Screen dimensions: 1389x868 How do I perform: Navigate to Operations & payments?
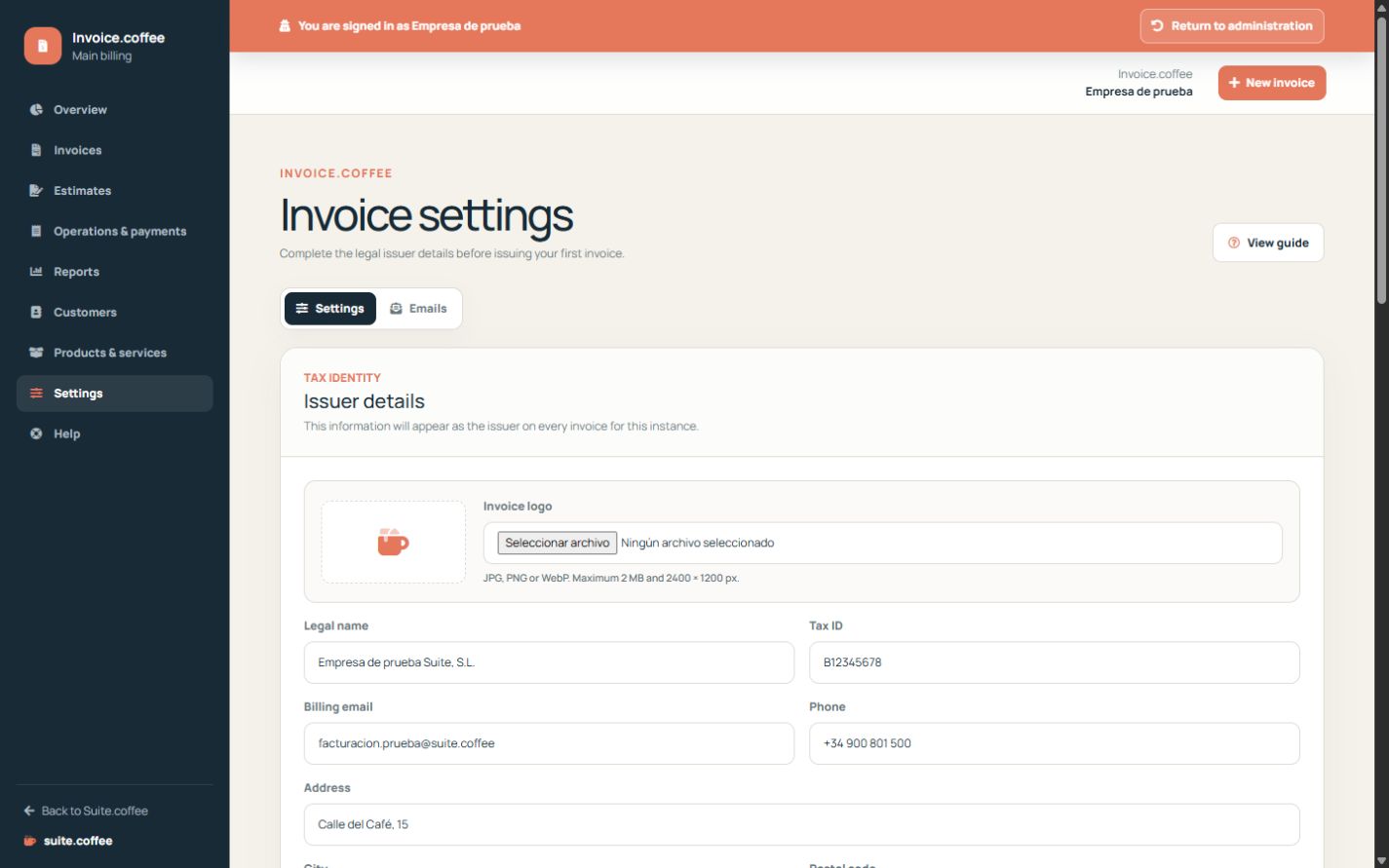115,231
